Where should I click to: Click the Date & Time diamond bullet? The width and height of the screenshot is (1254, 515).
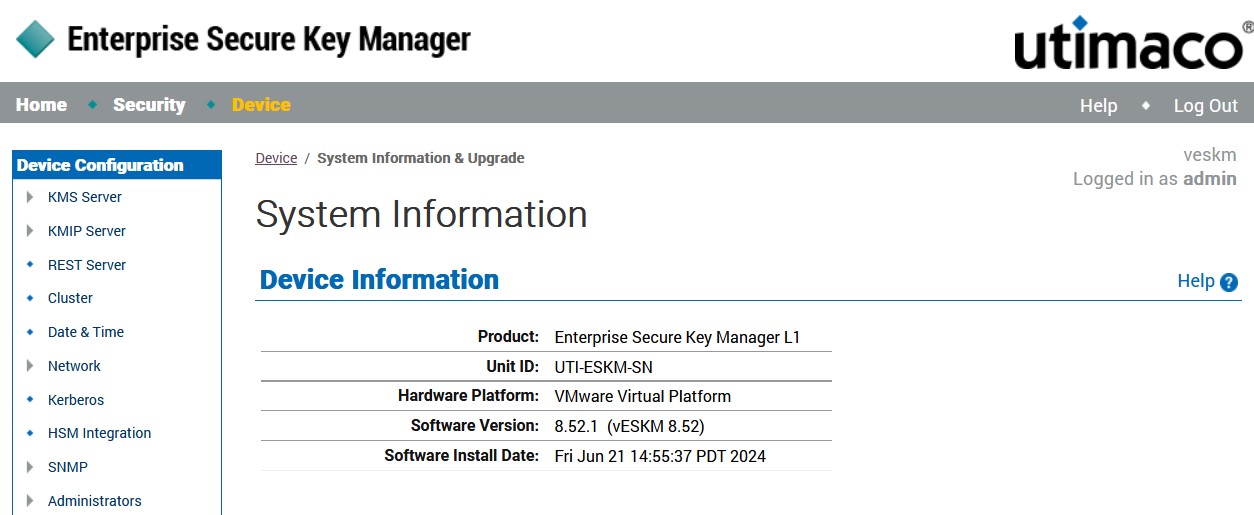(30, 332)
